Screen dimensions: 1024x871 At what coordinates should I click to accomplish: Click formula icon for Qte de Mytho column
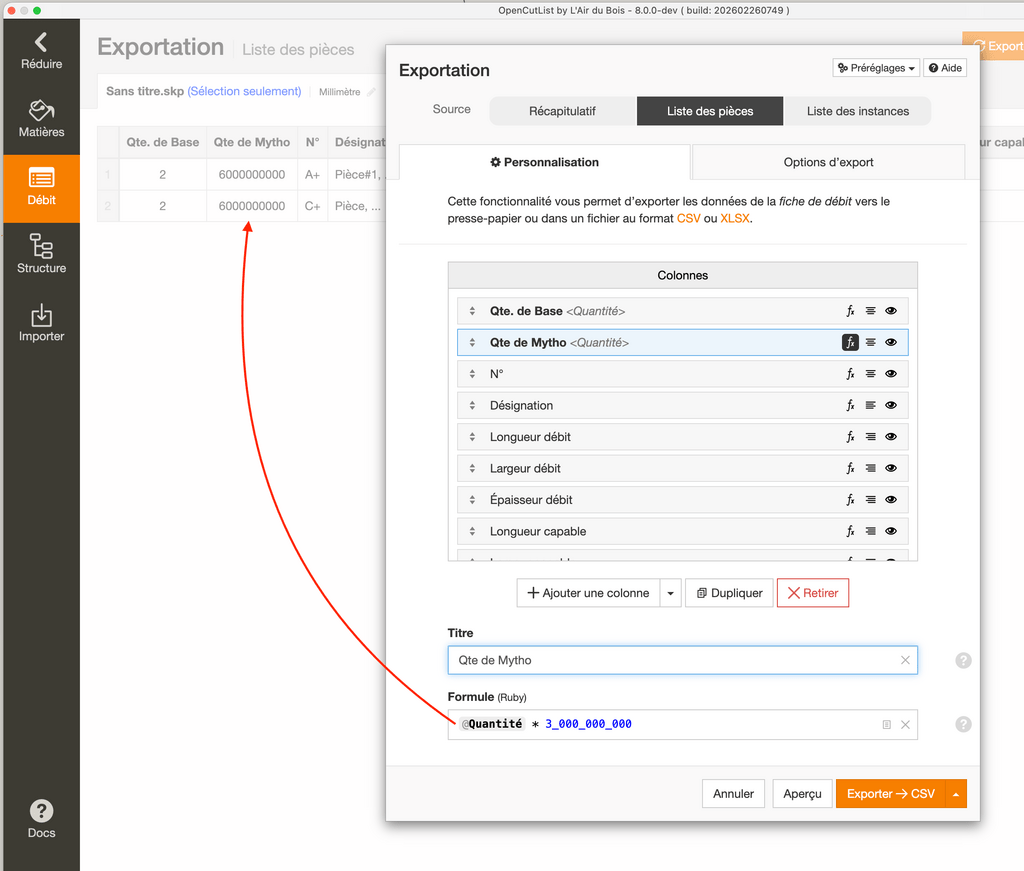(x=850, y=342)
